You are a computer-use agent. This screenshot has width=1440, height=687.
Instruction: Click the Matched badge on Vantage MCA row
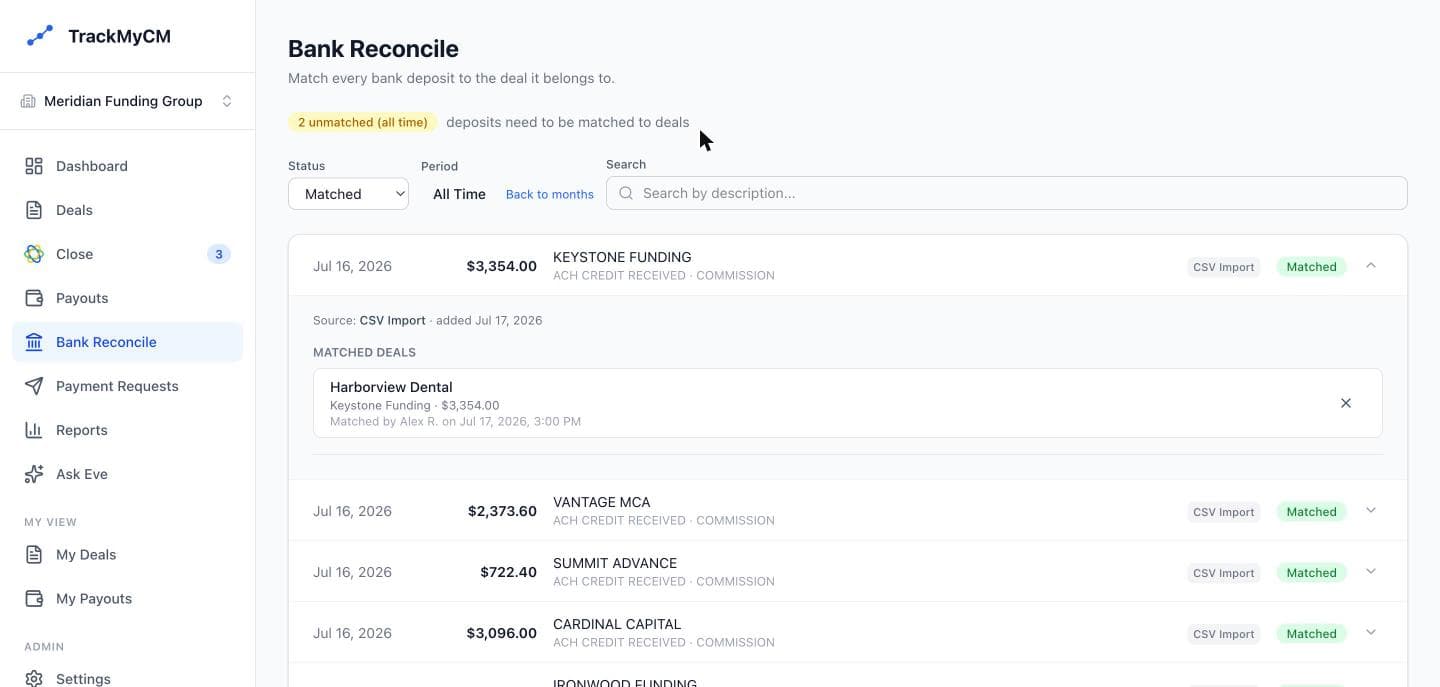(x=1311, y=512)
